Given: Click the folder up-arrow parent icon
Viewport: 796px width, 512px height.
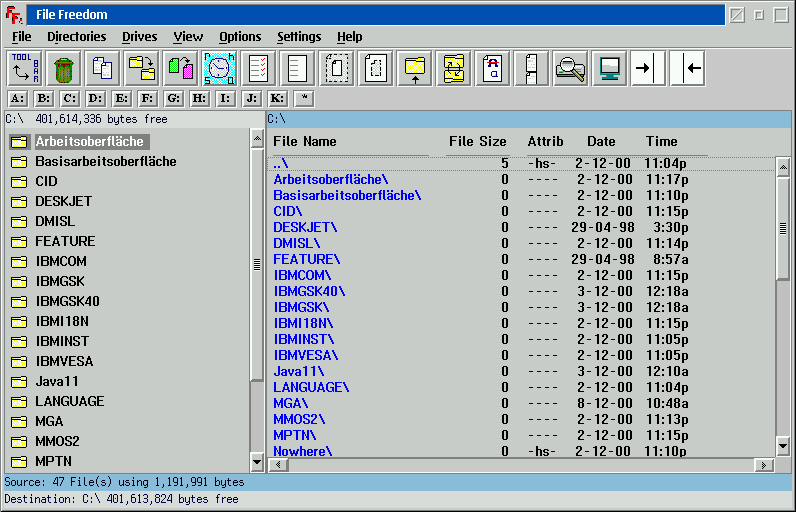Looking at the screenshot, I should [414, 68].
